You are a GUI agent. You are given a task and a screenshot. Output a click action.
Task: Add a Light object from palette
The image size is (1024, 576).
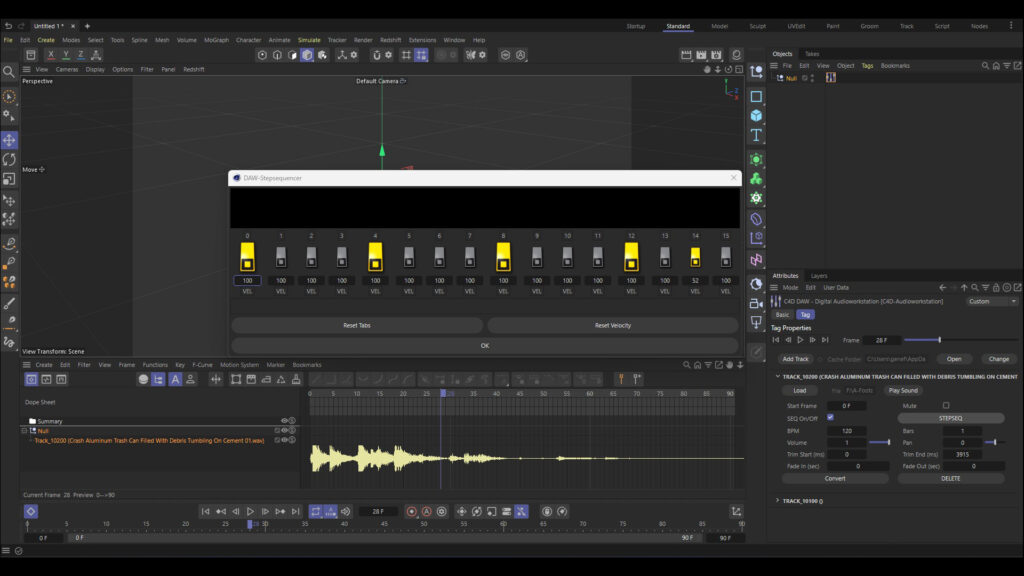click(756, 323)
